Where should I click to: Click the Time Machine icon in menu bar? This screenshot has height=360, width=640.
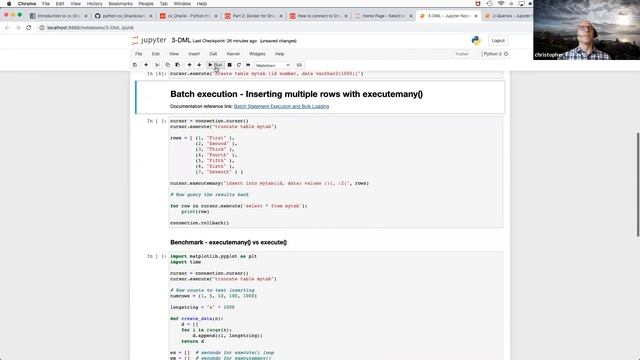(489, 4)
